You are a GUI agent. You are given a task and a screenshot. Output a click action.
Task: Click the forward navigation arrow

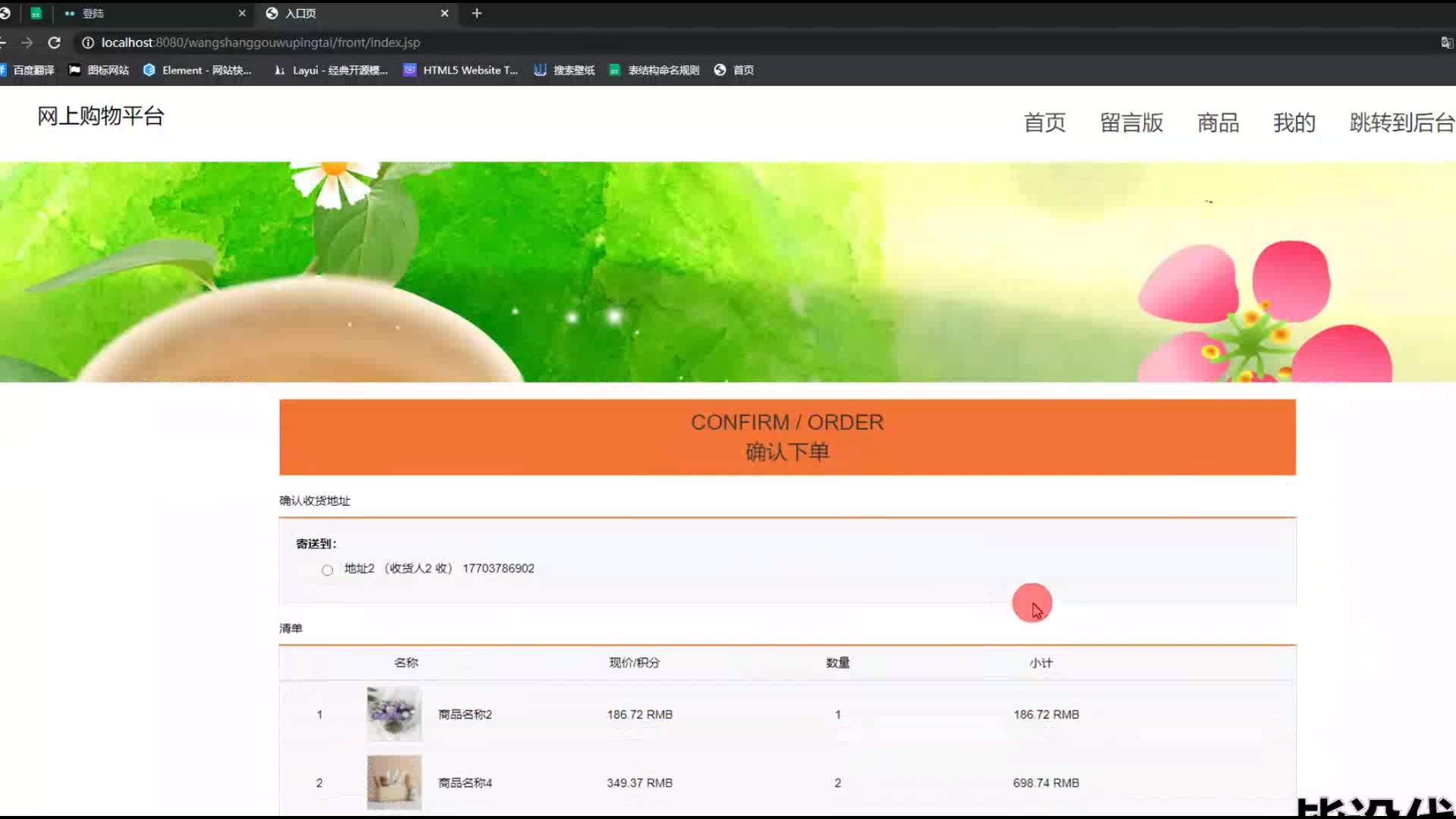(27, 42)
